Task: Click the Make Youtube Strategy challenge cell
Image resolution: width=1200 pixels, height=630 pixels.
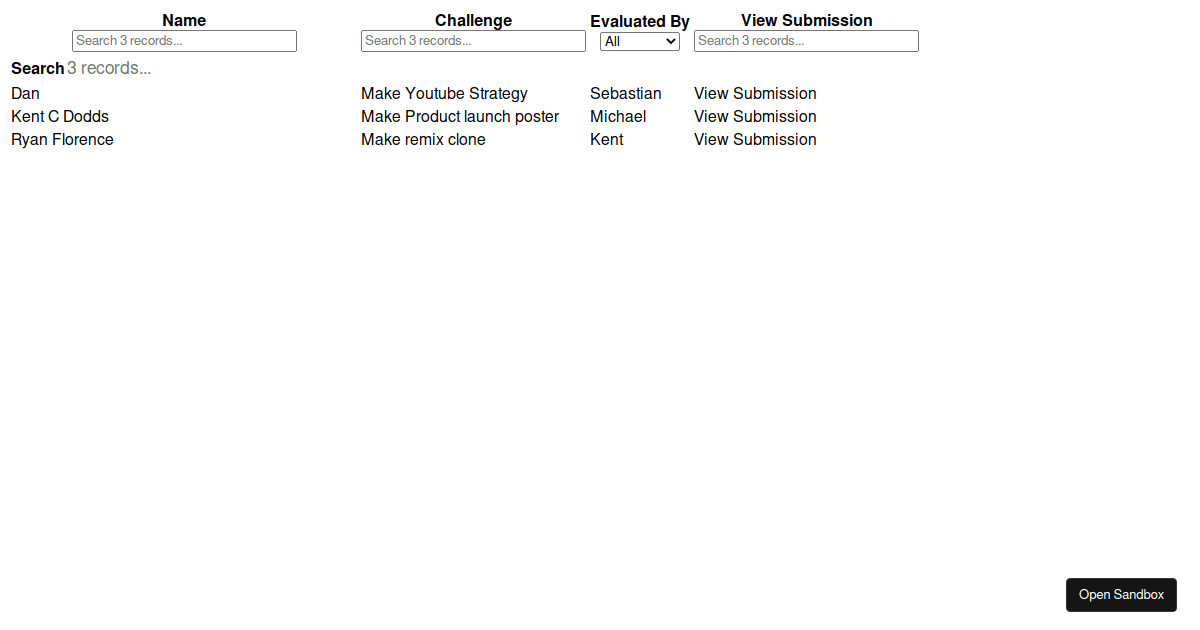Action: coord(444,94)
